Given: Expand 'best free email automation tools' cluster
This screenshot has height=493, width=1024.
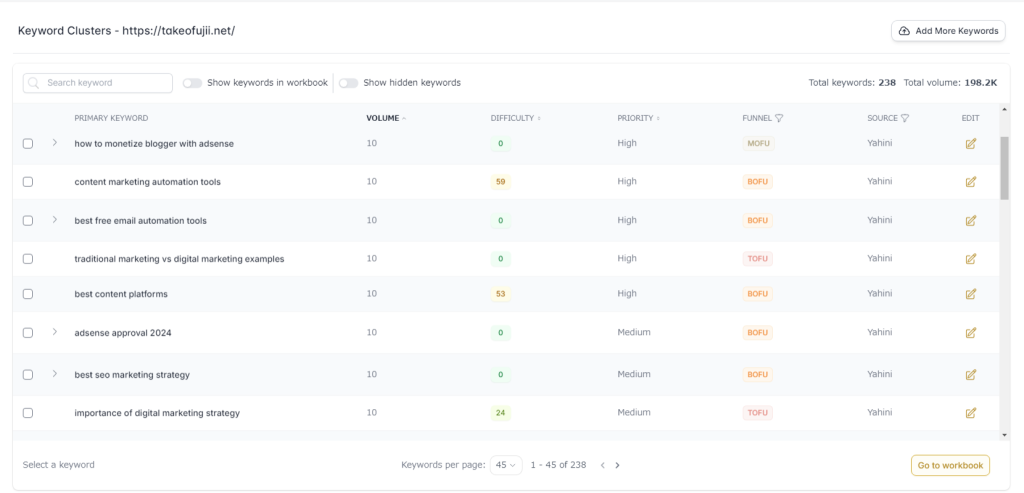Looking at the screenshot, I should click(55, 219).
